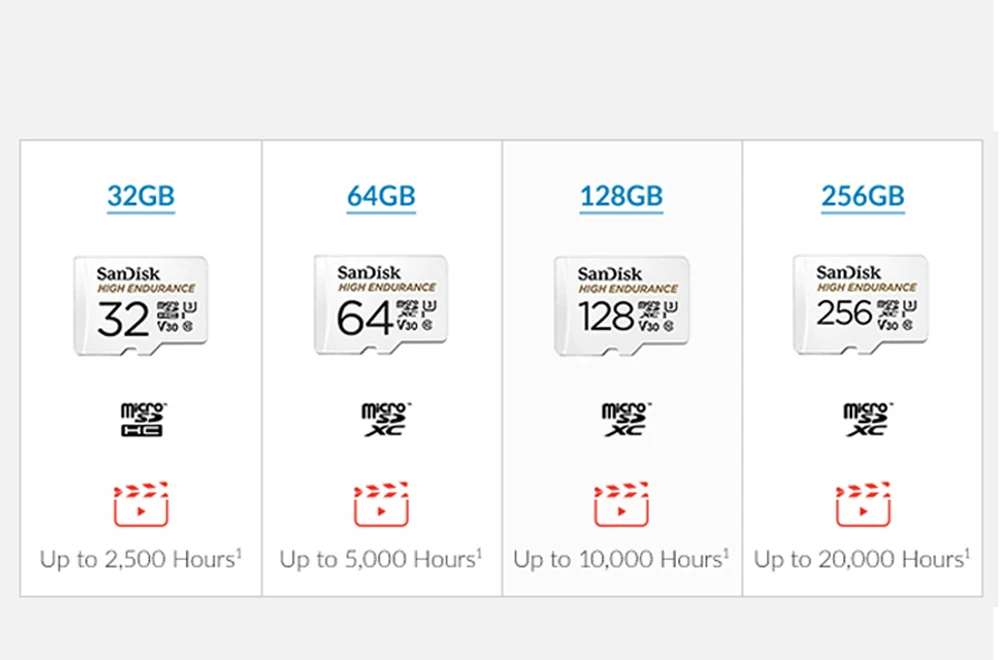This screenshot has width=1000, height=660.
Task: Open the 64GB capacity link
Action: click(x=381, y=195)
